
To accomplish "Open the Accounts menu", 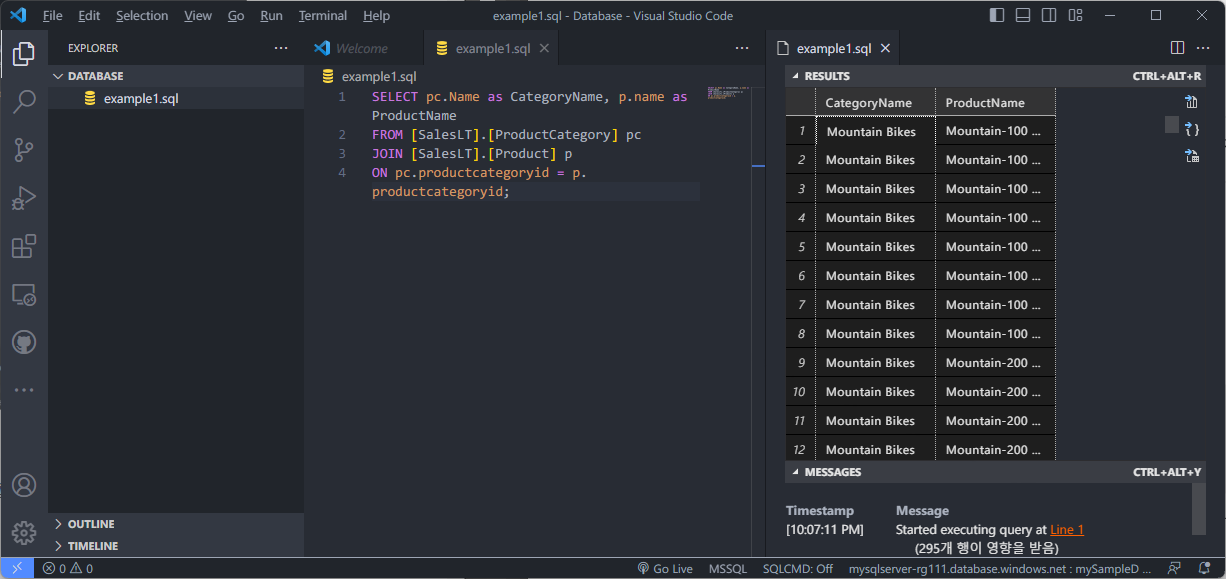I will pyautogui.click(x=24, y=485).
